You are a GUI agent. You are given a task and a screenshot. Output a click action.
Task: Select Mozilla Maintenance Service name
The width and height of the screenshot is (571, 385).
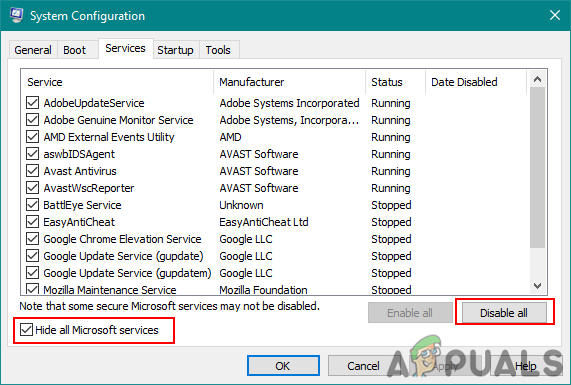click(110, 290)
